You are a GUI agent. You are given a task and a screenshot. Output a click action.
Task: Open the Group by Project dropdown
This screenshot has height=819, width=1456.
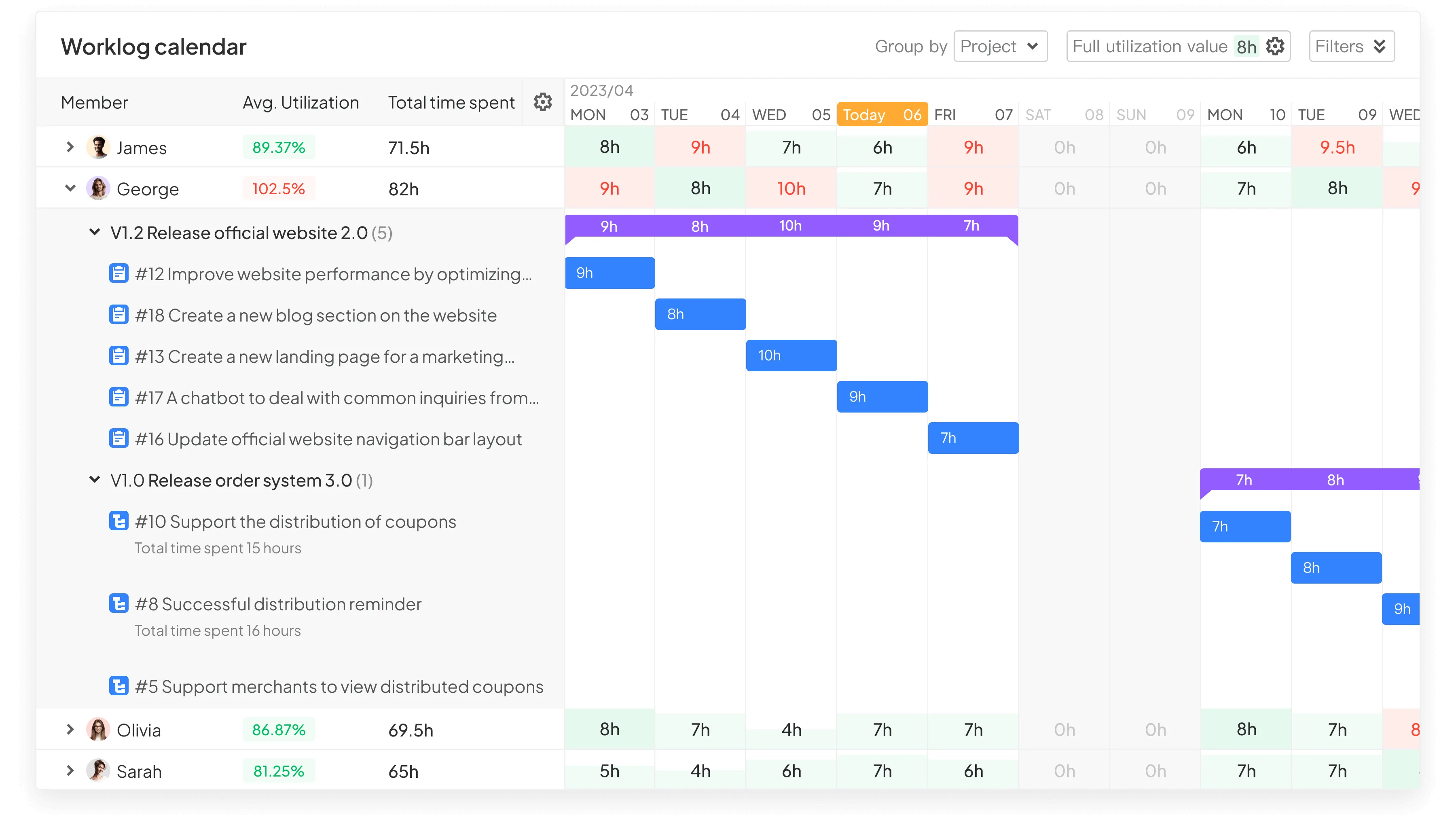coord(1000,47)
